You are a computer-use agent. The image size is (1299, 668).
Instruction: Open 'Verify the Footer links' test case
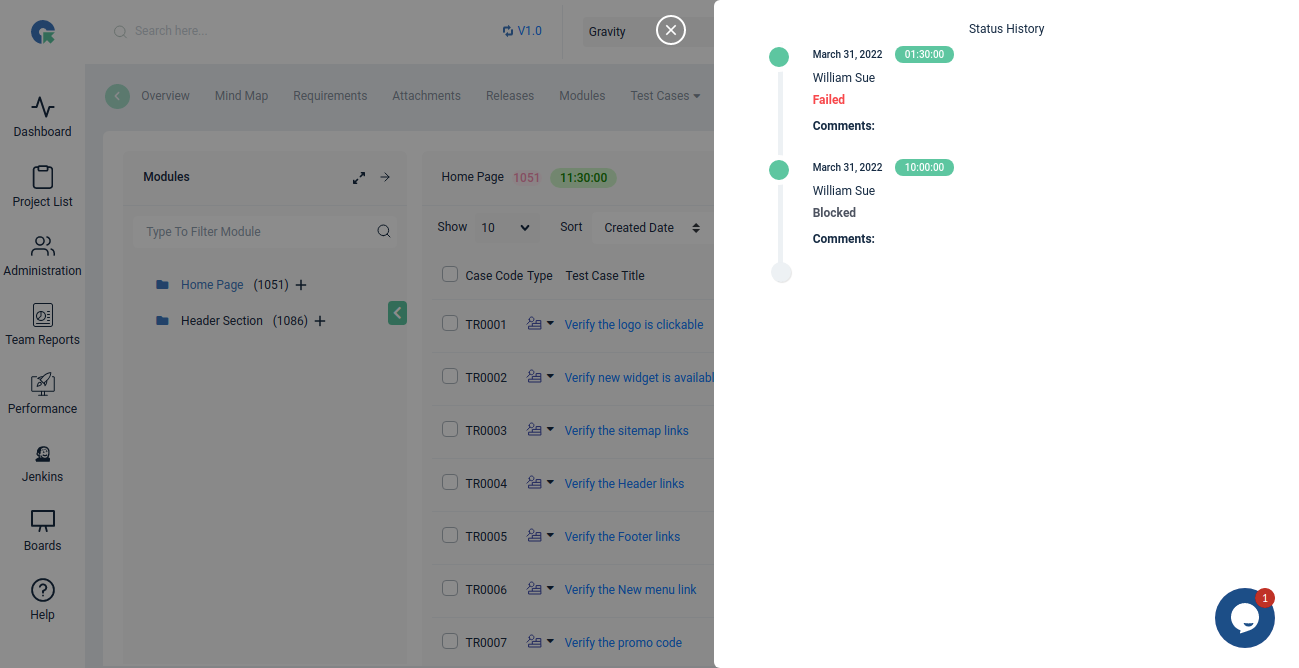click(x=622, y=537)
